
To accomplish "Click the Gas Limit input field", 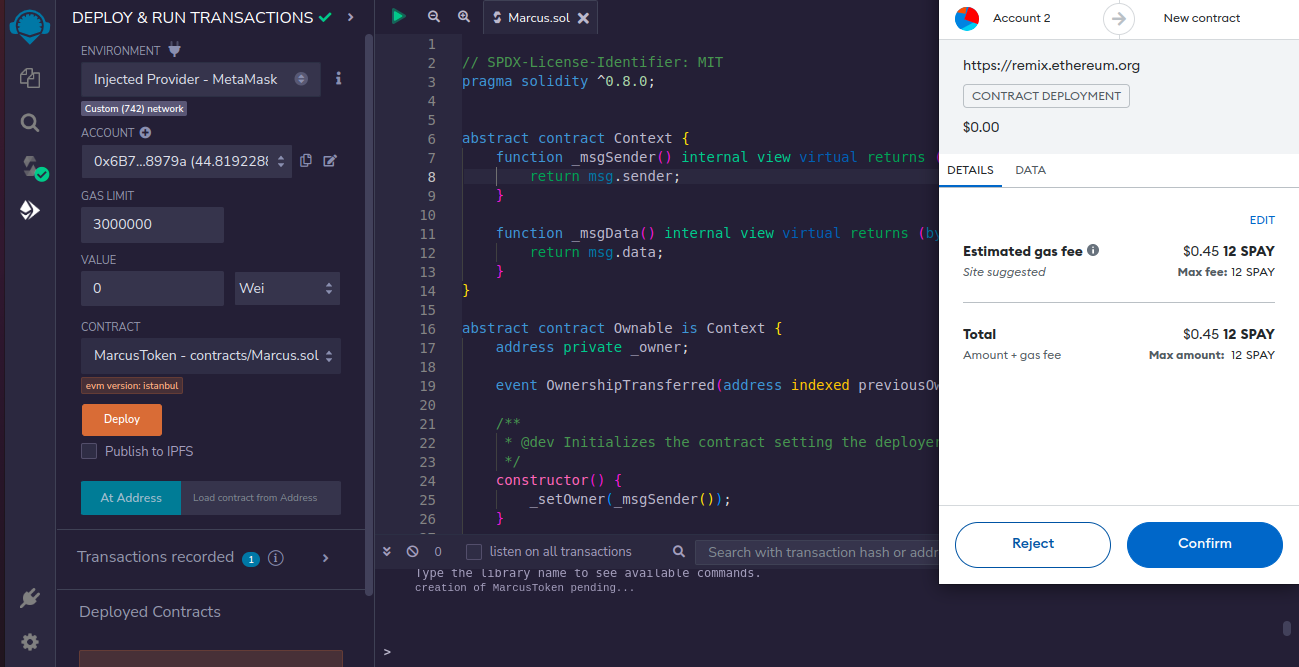I will 152,225.
